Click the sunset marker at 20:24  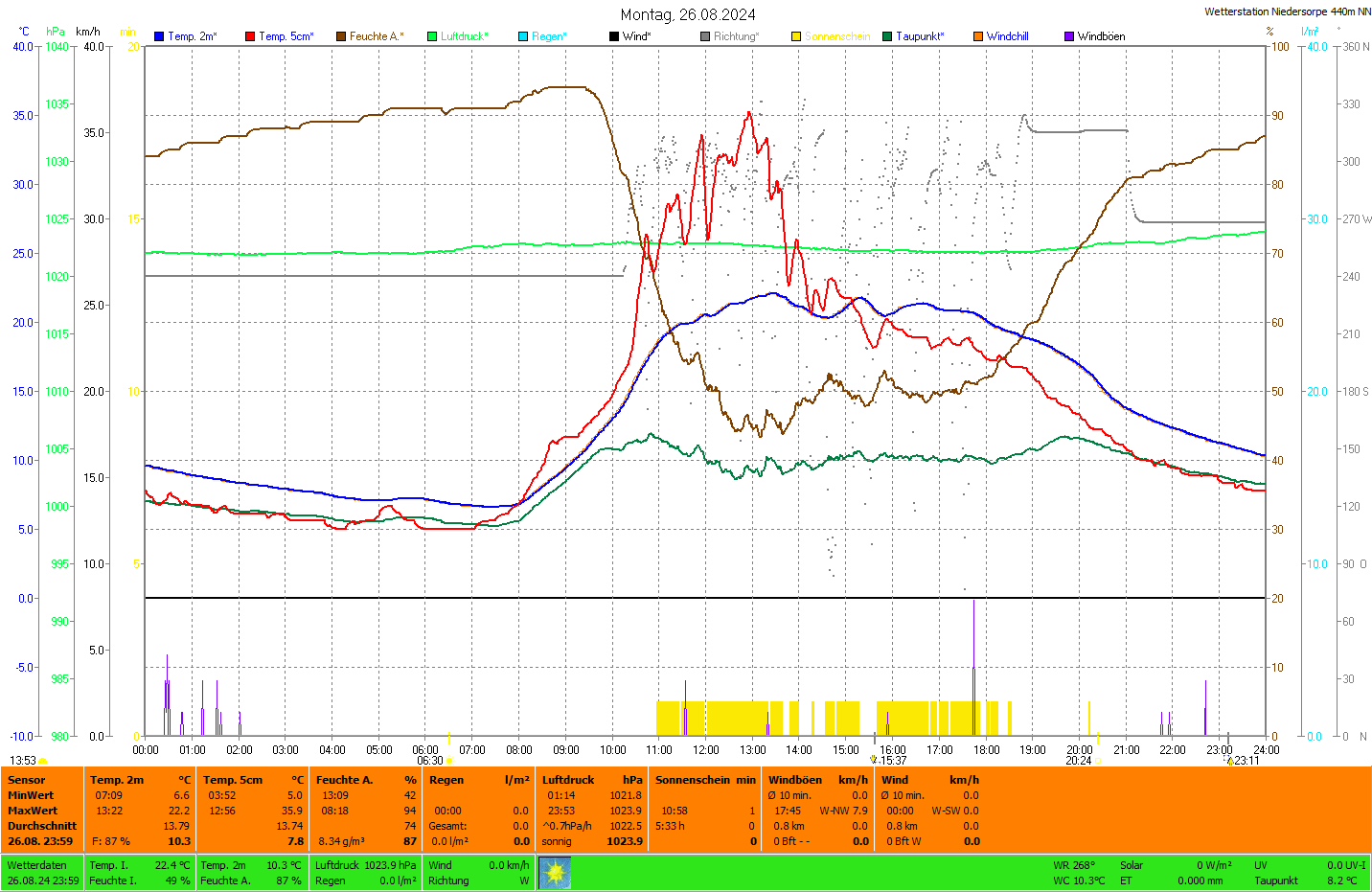pyautogui.click(x=1098, y=761)
